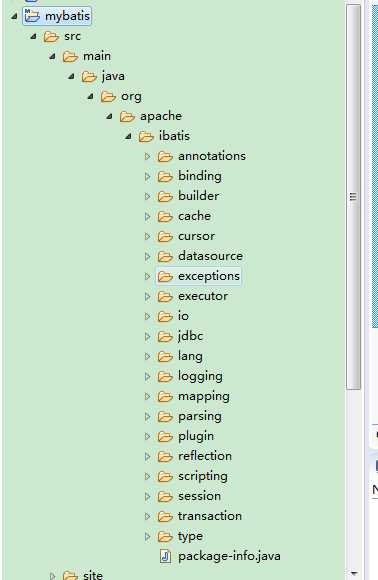Collapse the ibatis folder node
Screen dimensions: 378x580
point(128,136)
